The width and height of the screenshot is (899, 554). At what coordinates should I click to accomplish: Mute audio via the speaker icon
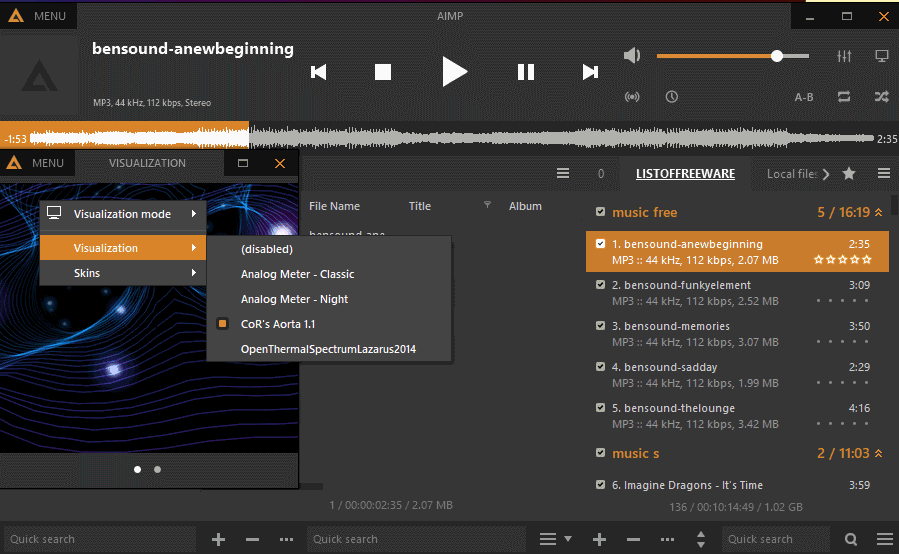click(632, 56)
